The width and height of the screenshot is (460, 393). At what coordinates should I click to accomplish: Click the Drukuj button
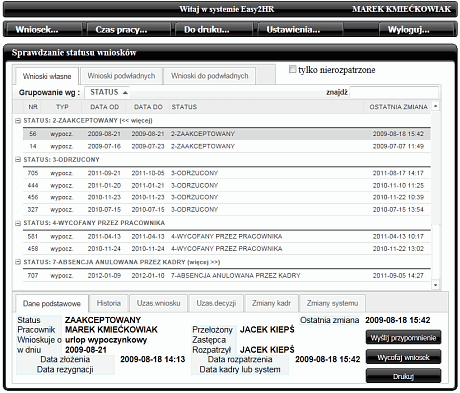[403, 376]
